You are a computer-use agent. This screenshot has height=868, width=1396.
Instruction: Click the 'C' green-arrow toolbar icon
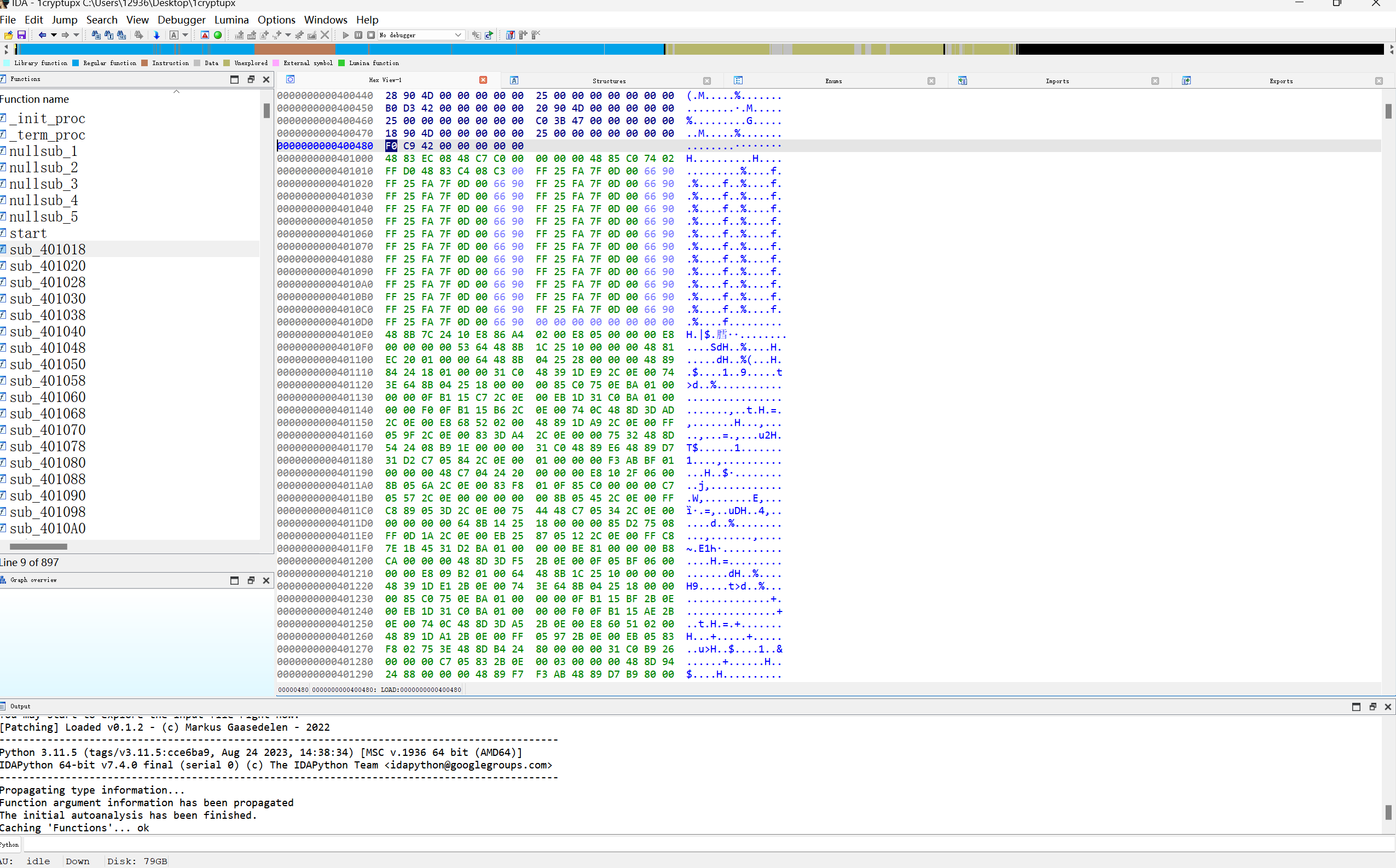489,35
